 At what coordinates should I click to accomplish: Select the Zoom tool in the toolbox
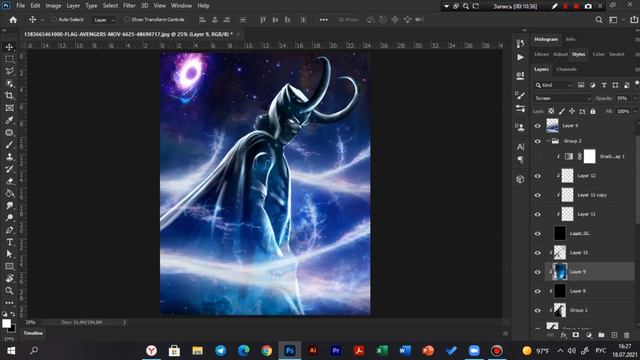[9, 291]
